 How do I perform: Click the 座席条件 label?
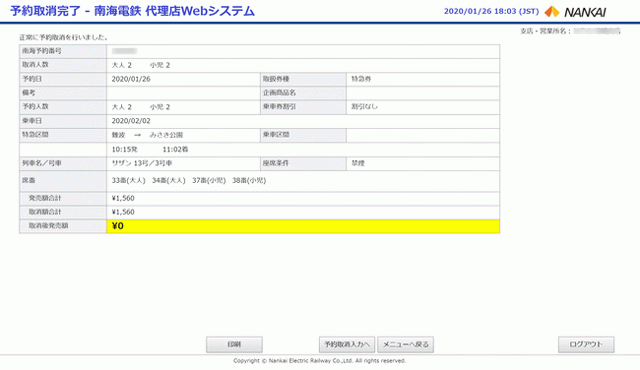coord(276,163)
